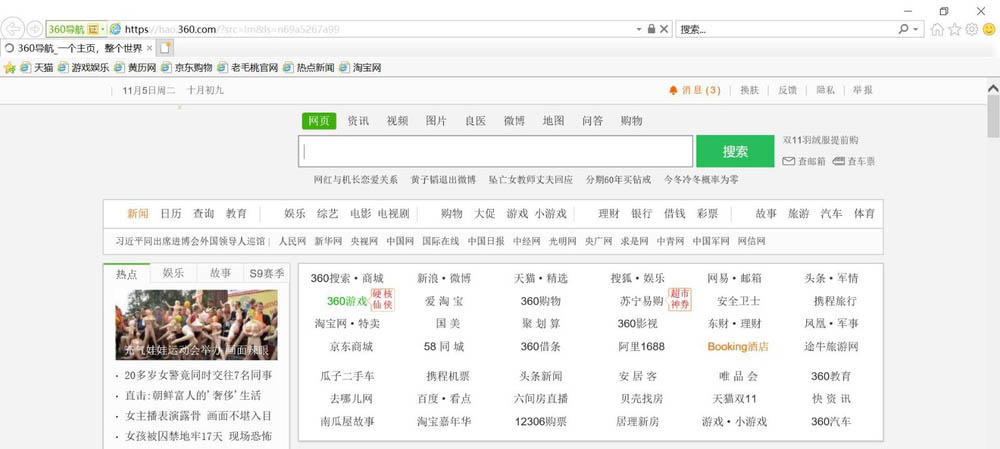Click hot search 黄子韬退出微博
The height and width of the screenshot is (449, 1000).
[x=443, y=180]
